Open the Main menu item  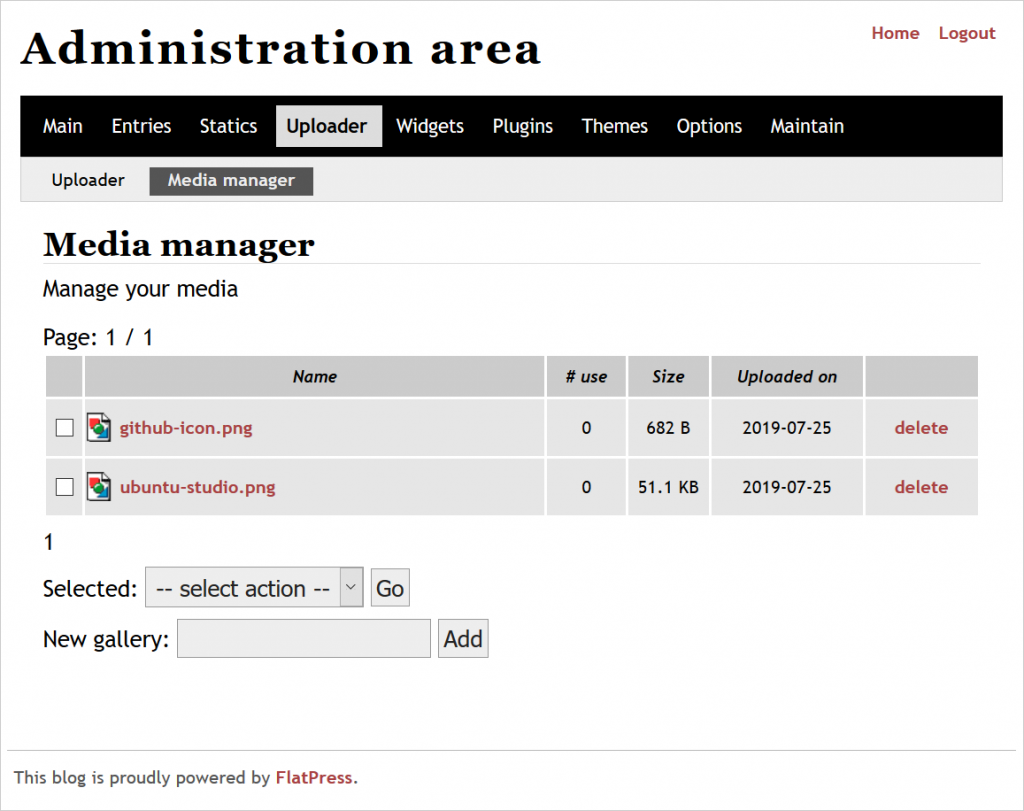[x=62, y=126]
